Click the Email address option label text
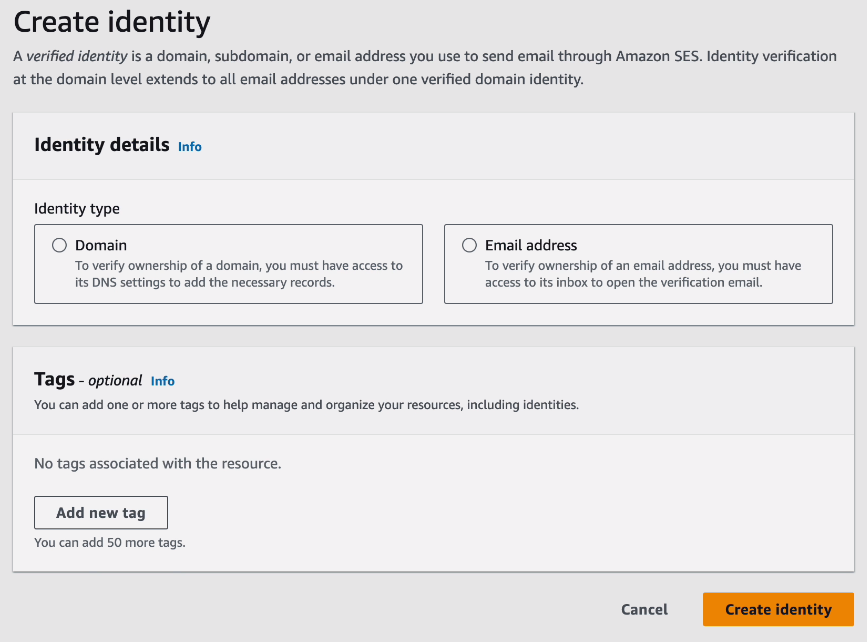The width and height of the screenshot is (867, 642). [x=529, y=244]
